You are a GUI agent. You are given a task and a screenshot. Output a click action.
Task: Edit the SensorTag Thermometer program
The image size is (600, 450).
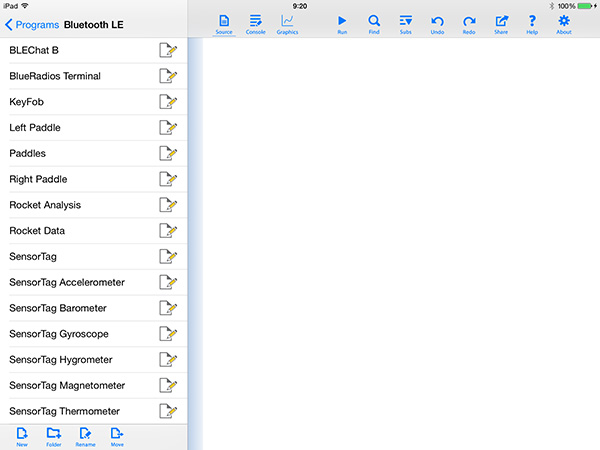pyautogui.click(x=168, y=411)
